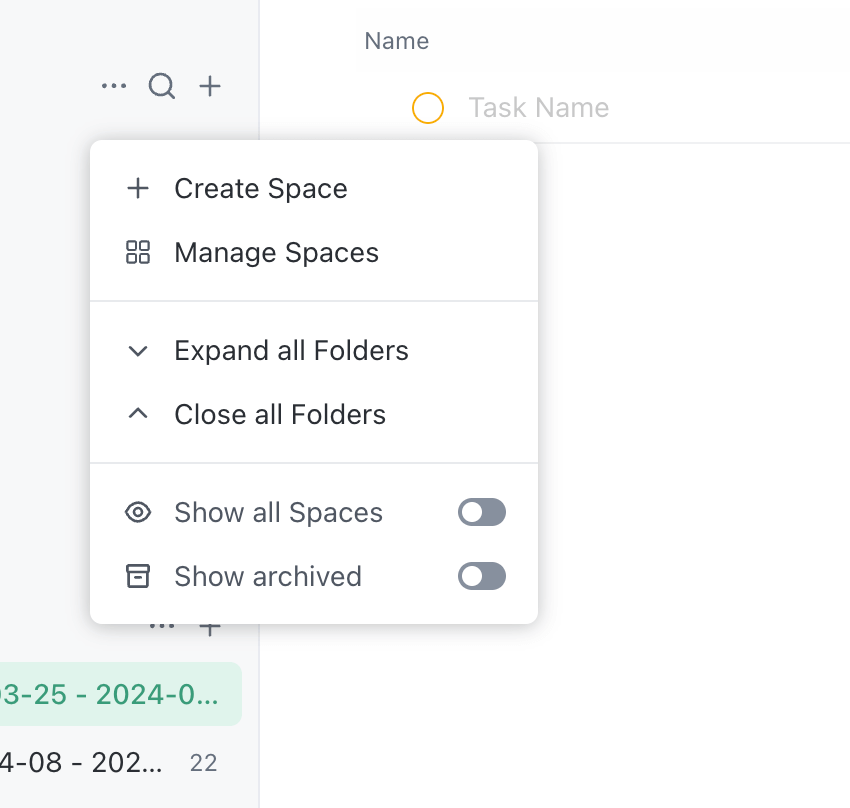Viewport: 850px width, 808px height.
Task: Expand all Folders via the menu
Action: (x=291, y=351)
